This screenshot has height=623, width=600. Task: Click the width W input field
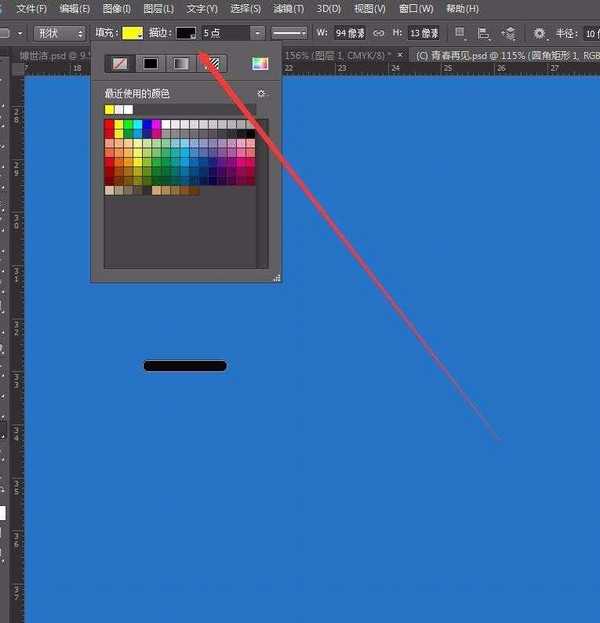click(x=349, y=33)
